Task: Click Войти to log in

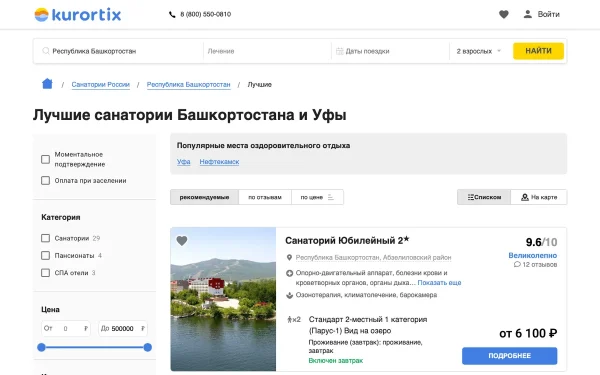Action: 548,15
